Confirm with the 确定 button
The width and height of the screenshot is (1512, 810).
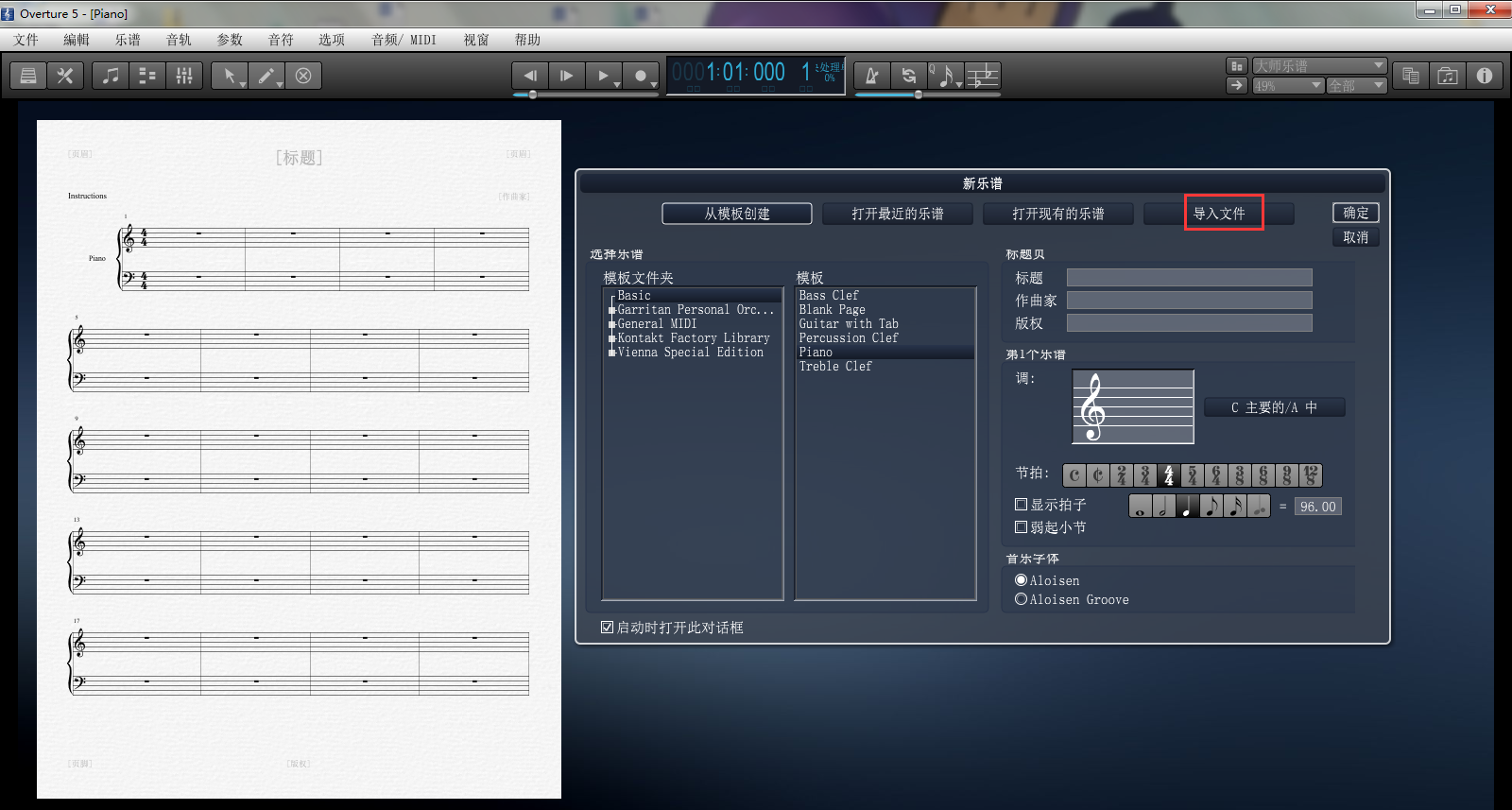click(1356, 213)
